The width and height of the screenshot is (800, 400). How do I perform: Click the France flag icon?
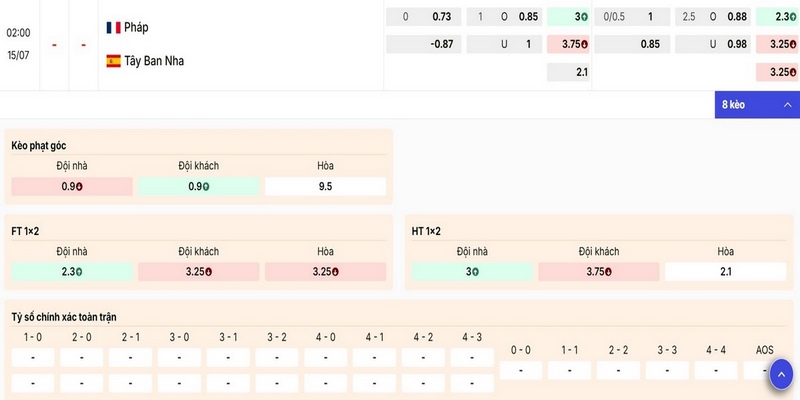click(113, 28)
